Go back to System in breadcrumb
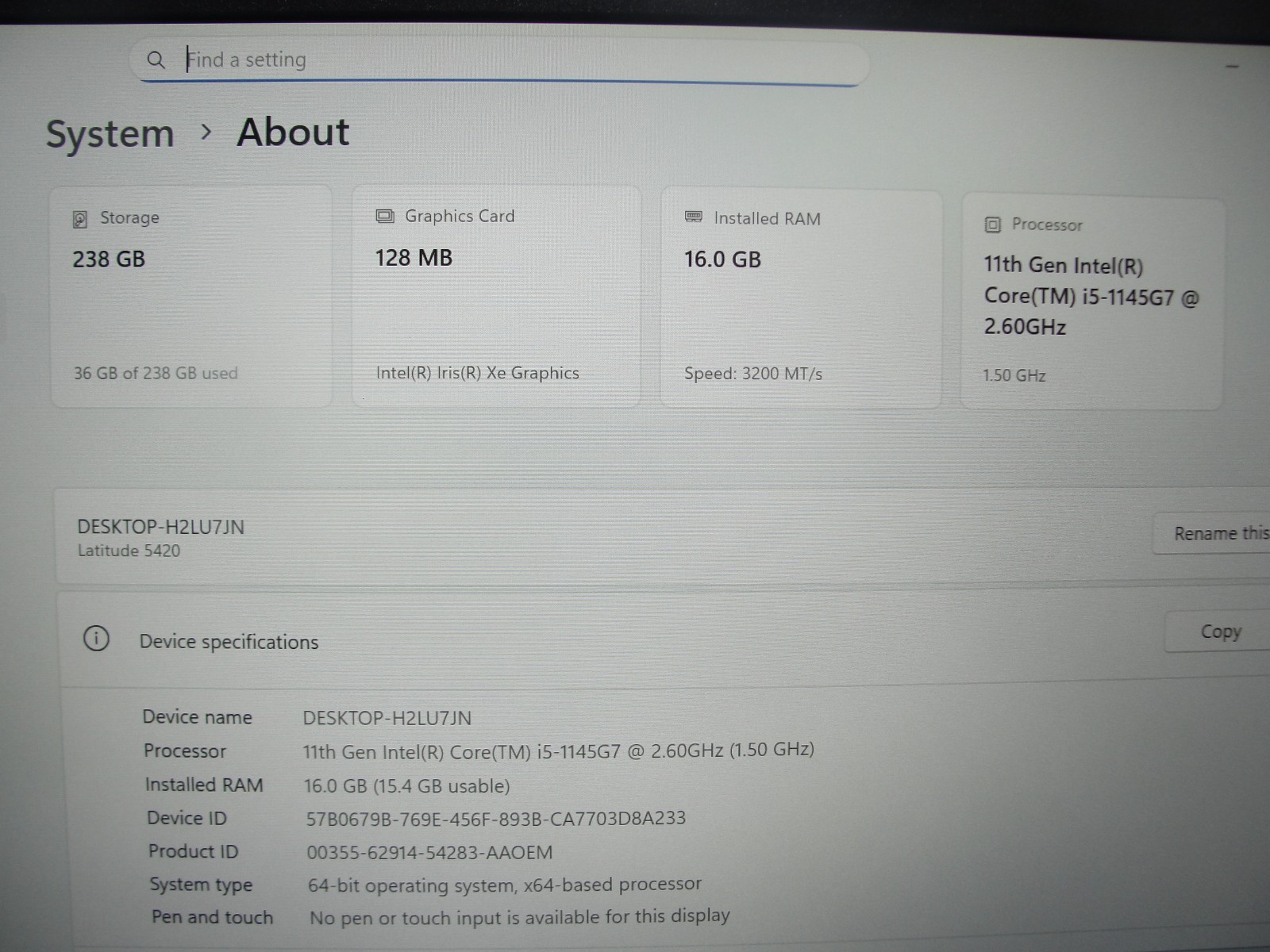 [x=110, y=133]
